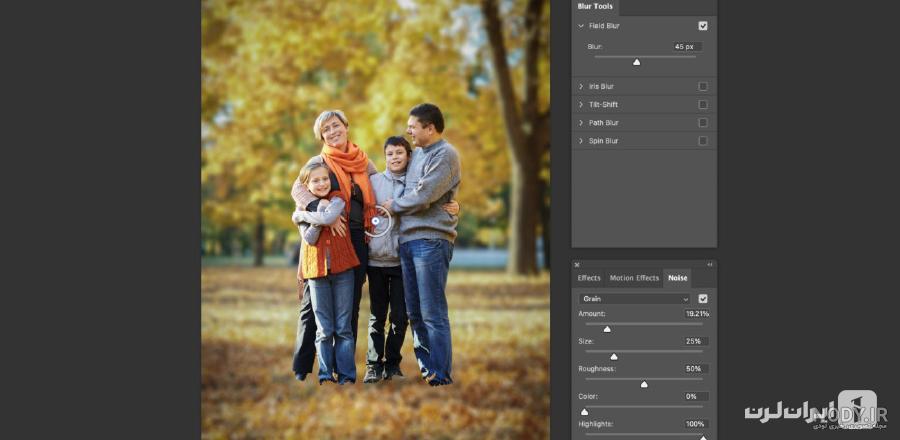Click the Roughness field showing 50%
The width and height of the screenshot is (900, 440).
696,369
